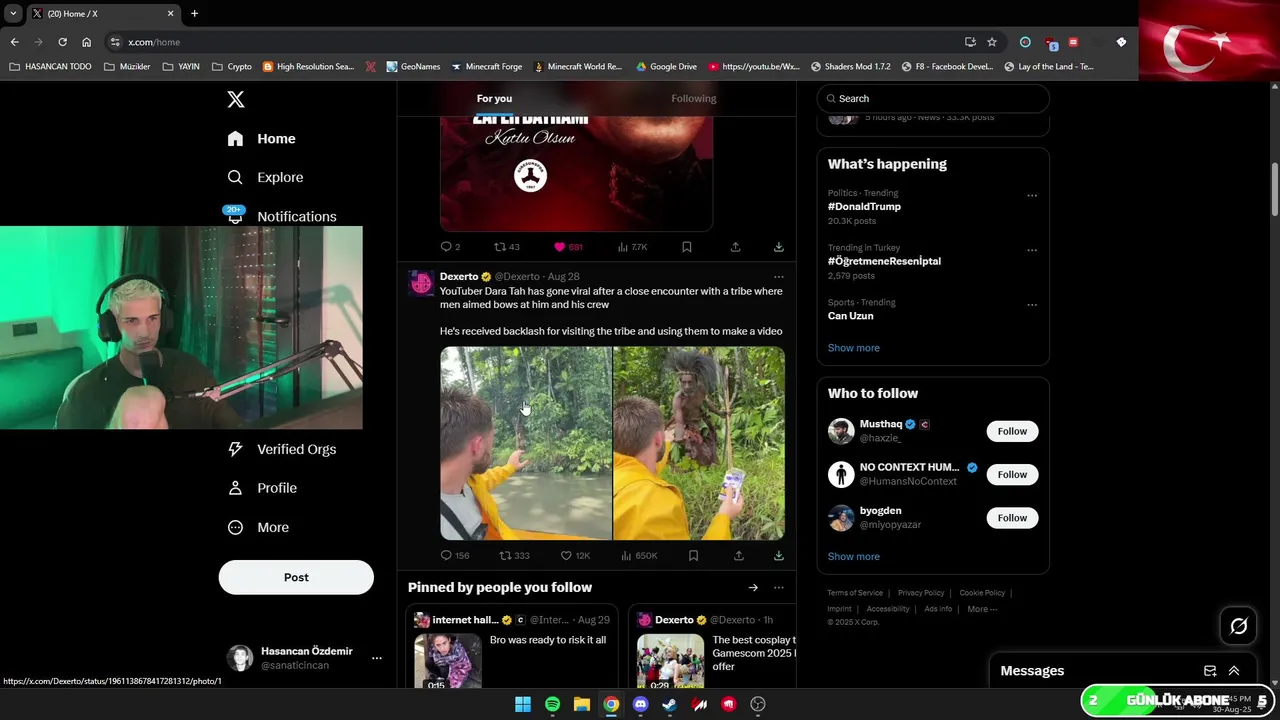Open browser home page button

(86, 42)
